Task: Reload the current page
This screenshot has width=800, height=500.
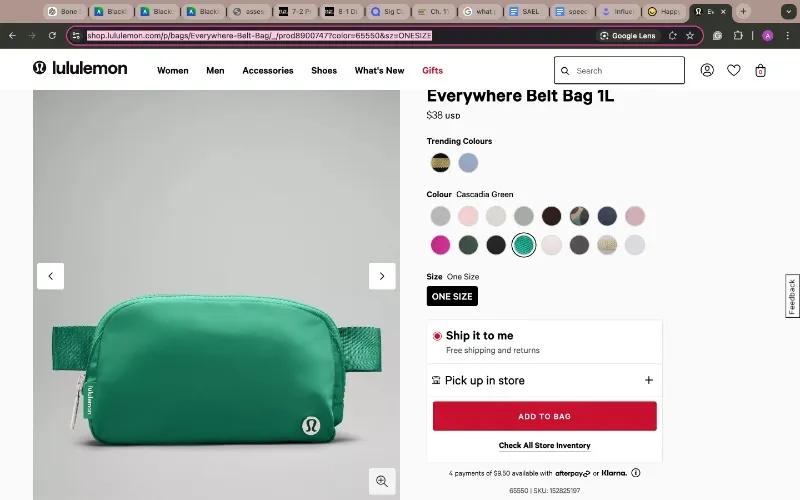Action: (52, 36)
